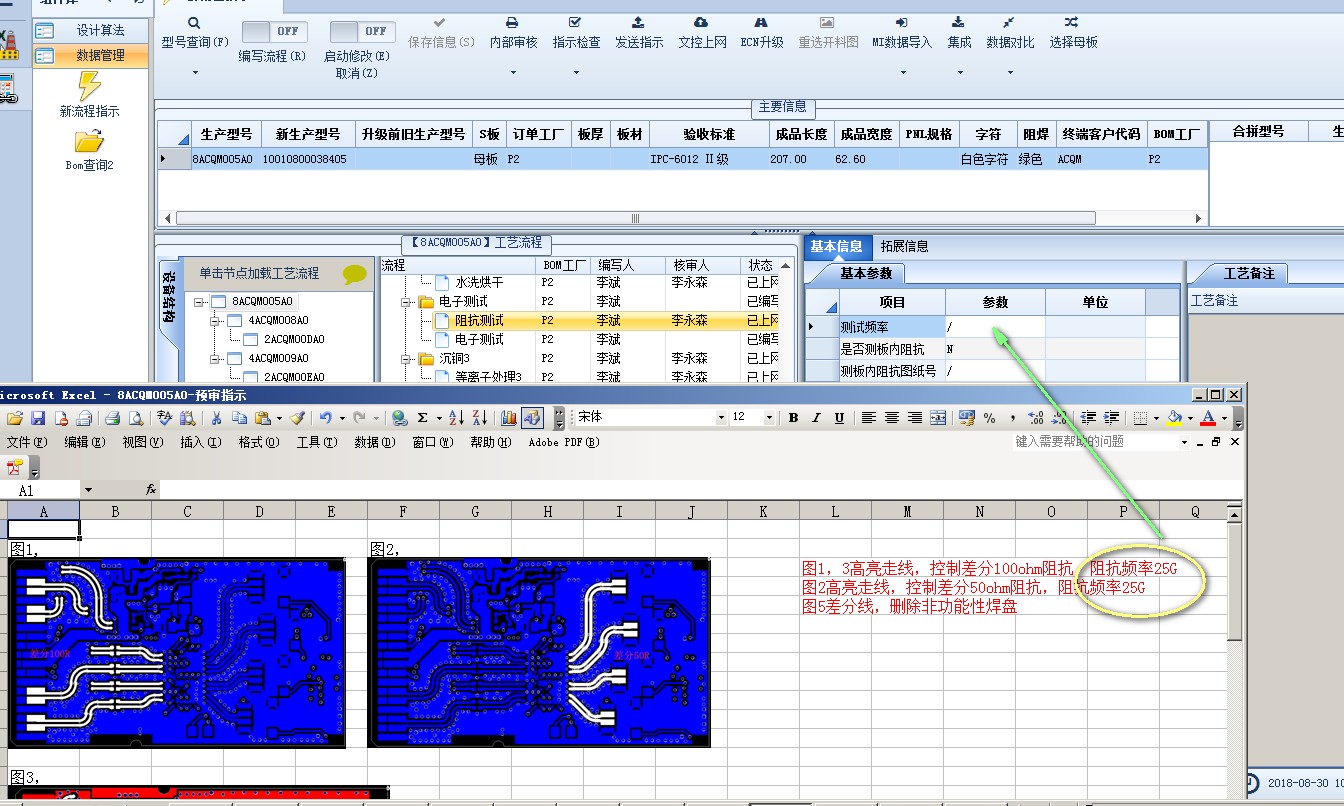1344x806 pixels.
Task: Click Excel Bold button
Action: 793,418
